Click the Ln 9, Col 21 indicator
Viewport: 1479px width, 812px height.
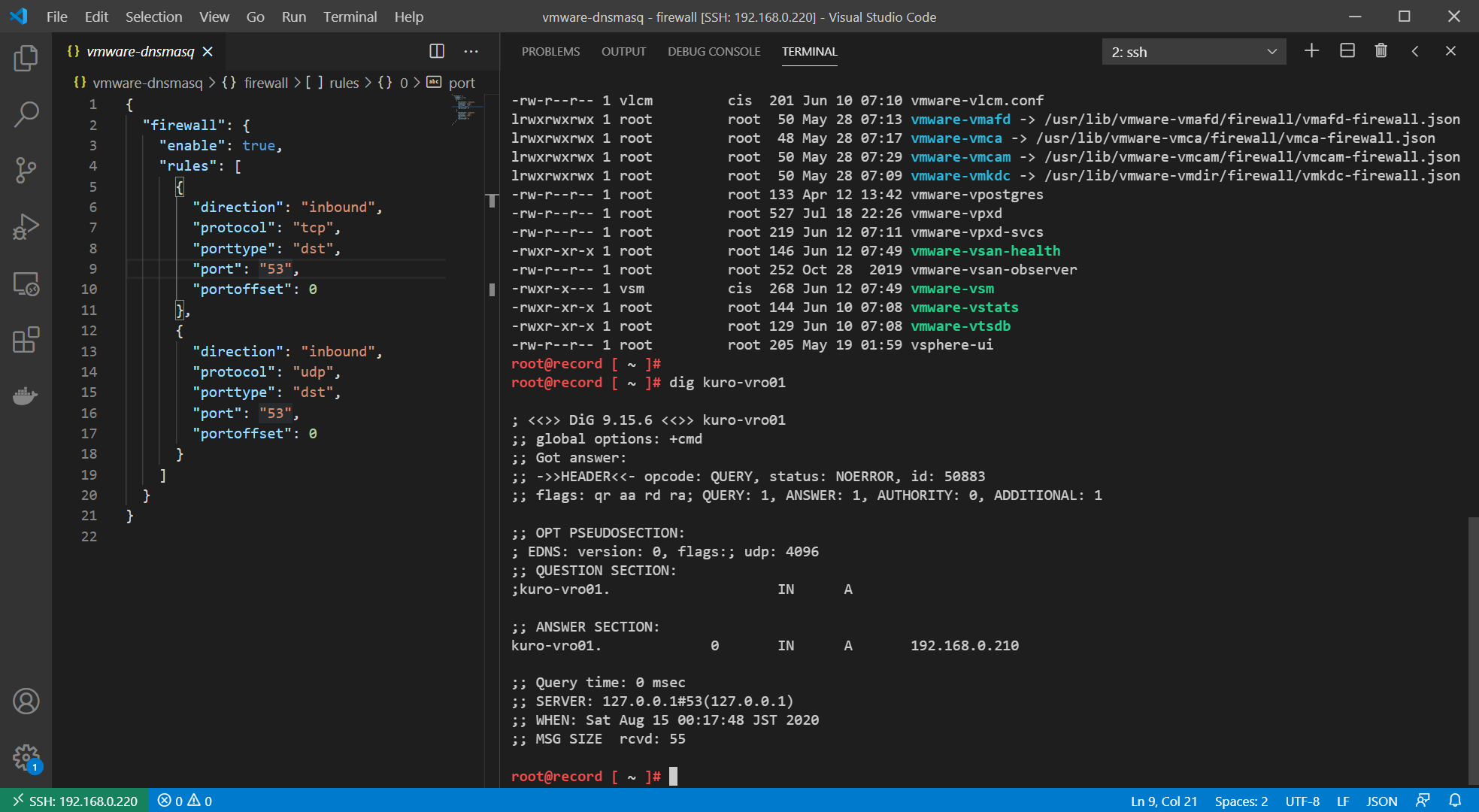click(x=1164, y=801)
